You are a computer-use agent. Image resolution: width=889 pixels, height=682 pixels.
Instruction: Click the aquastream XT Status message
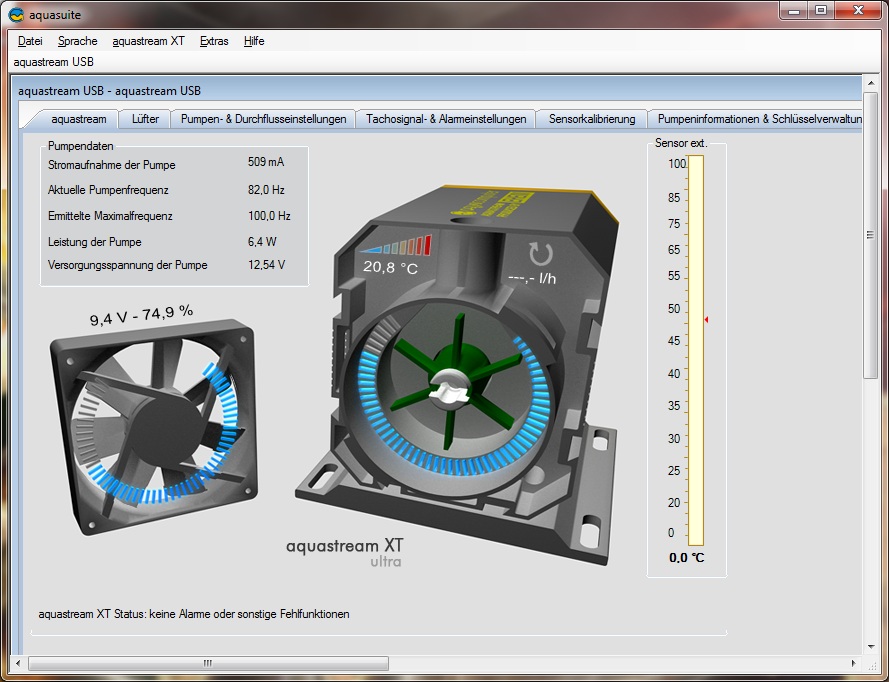(194, 614)
